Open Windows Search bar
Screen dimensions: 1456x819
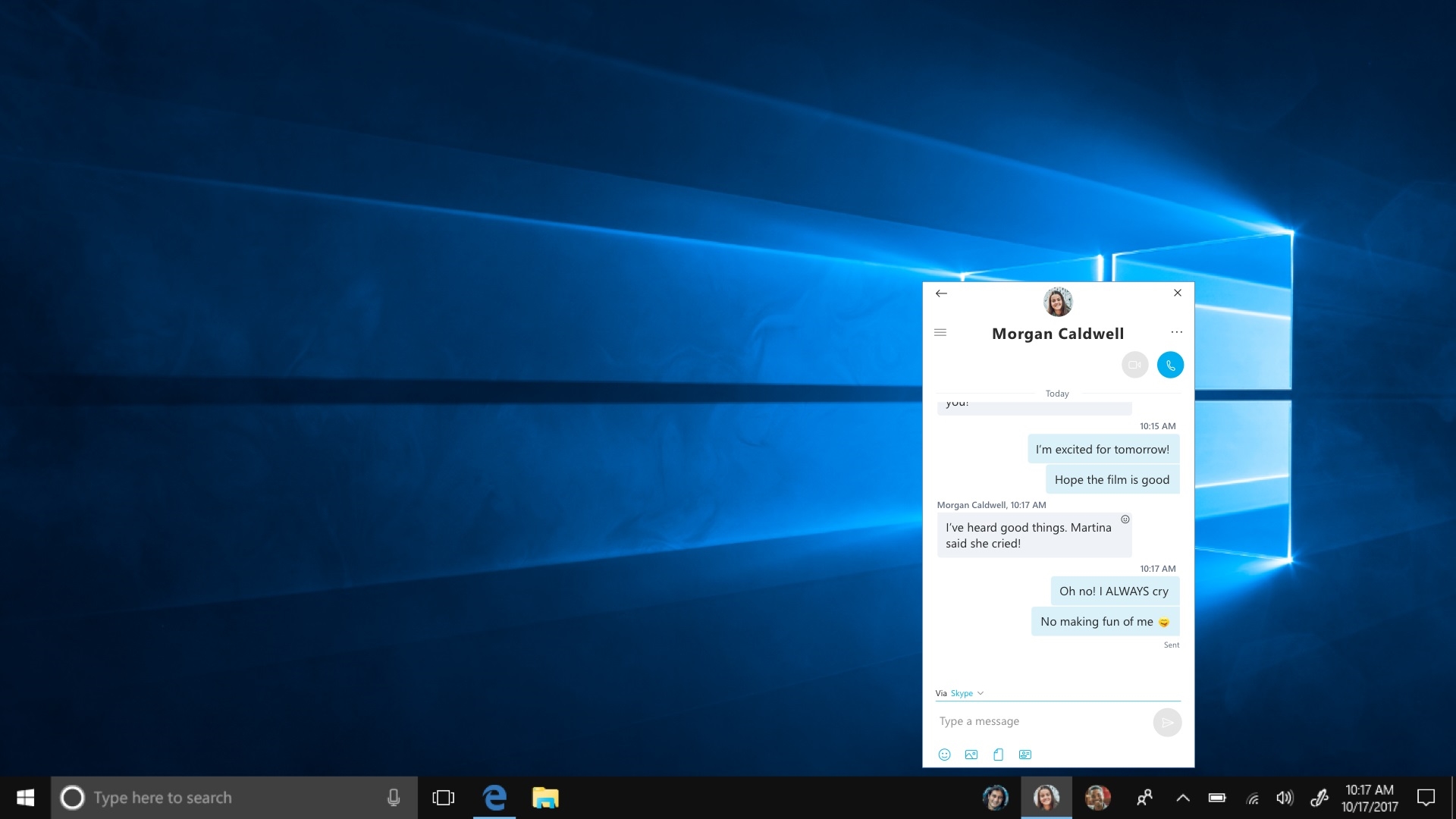(232, 797)
